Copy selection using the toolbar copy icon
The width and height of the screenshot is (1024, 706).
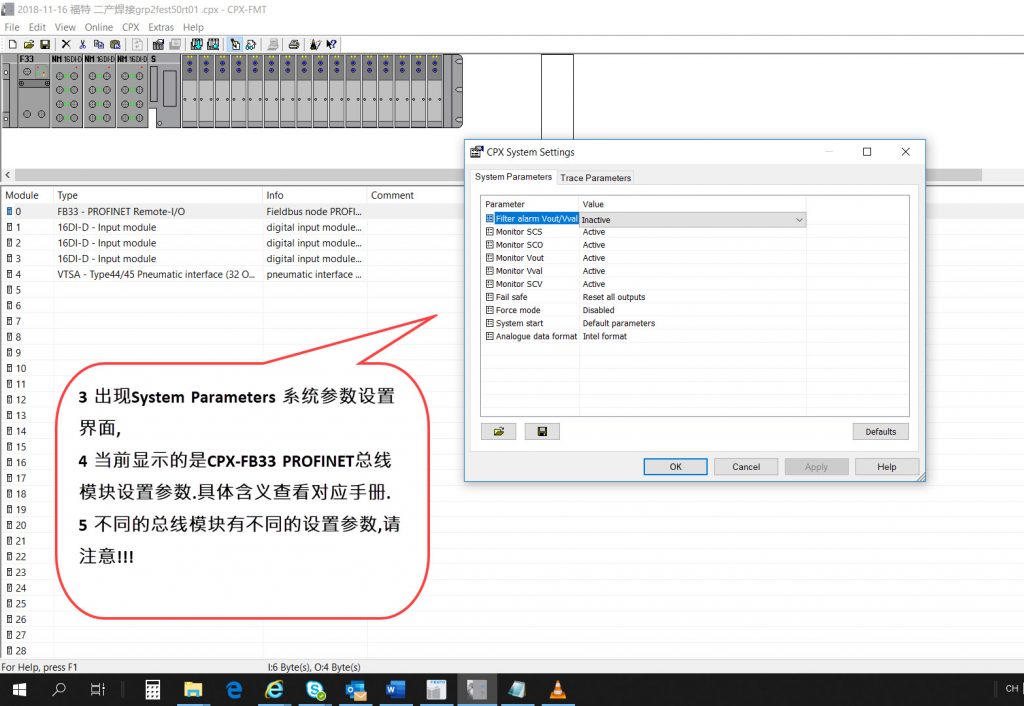(x=99, y=44)
